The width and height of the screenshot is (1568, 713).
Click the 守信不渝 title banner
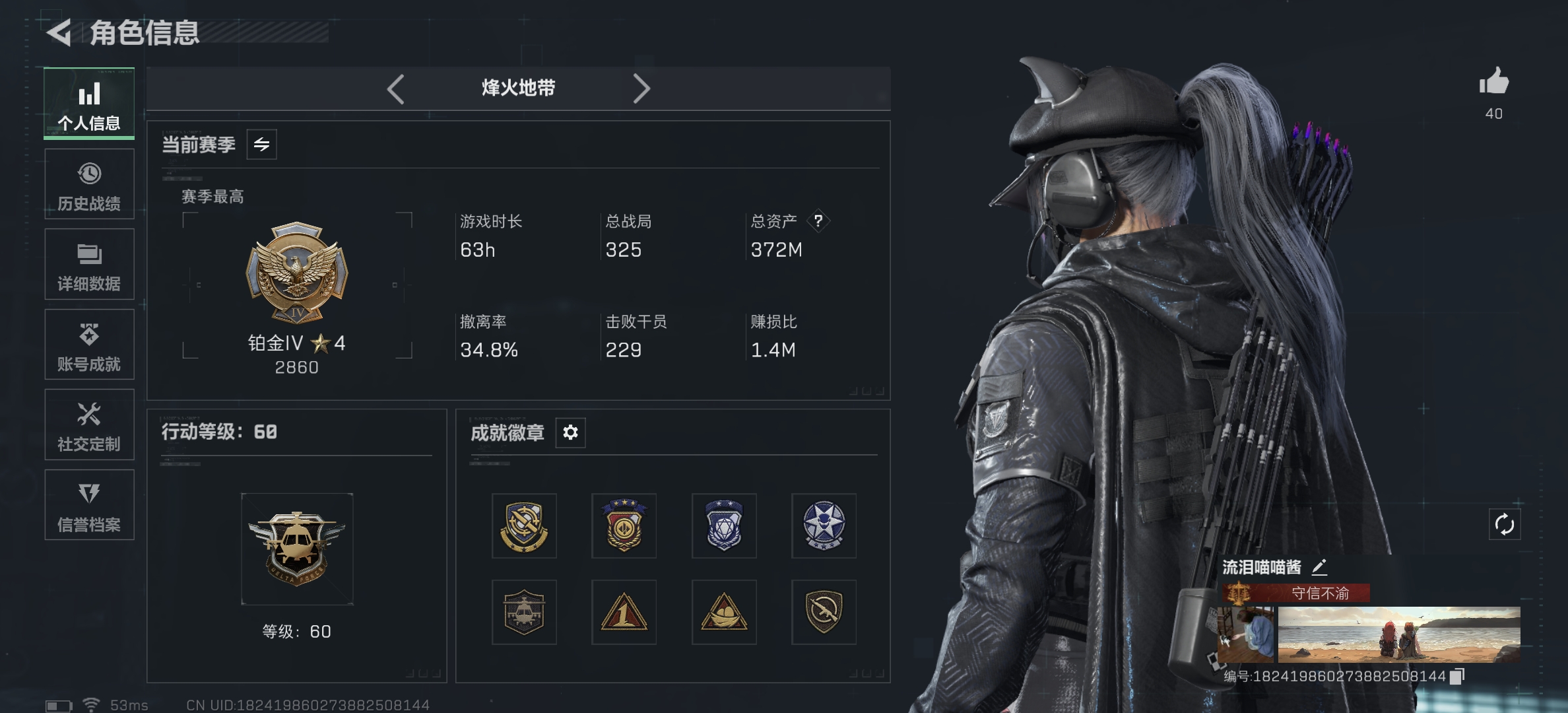[x=1296, y=593]
